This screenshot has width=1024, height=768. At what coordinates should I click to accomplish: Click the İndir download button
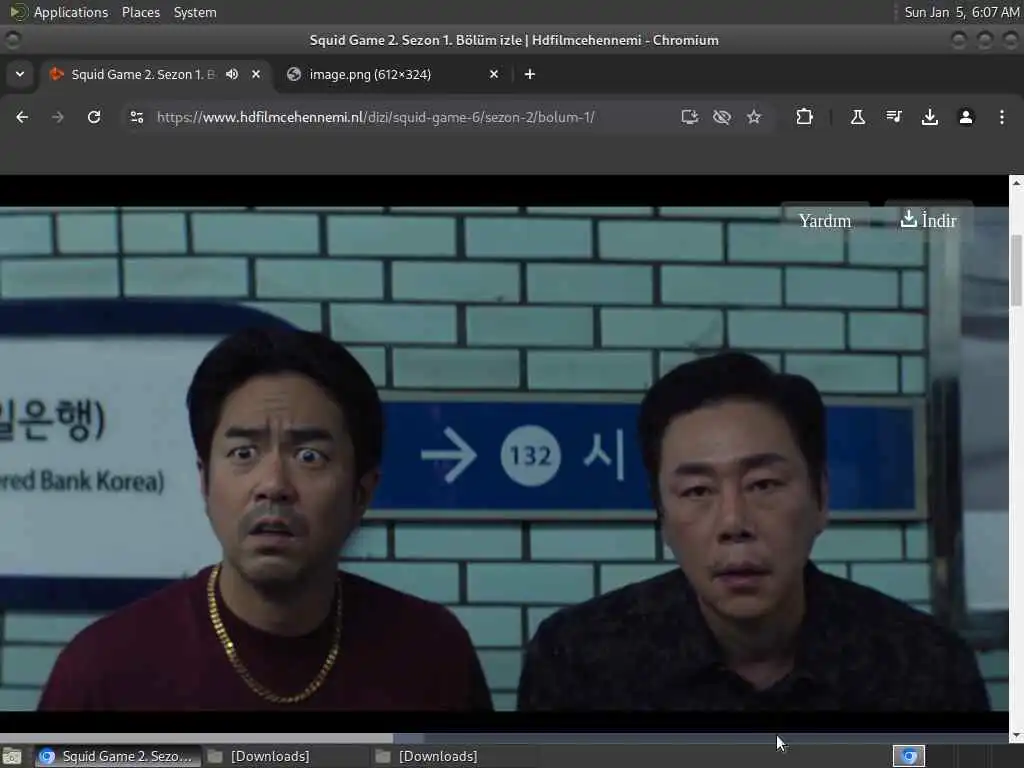pyautogui.click(x=928, y=221)
